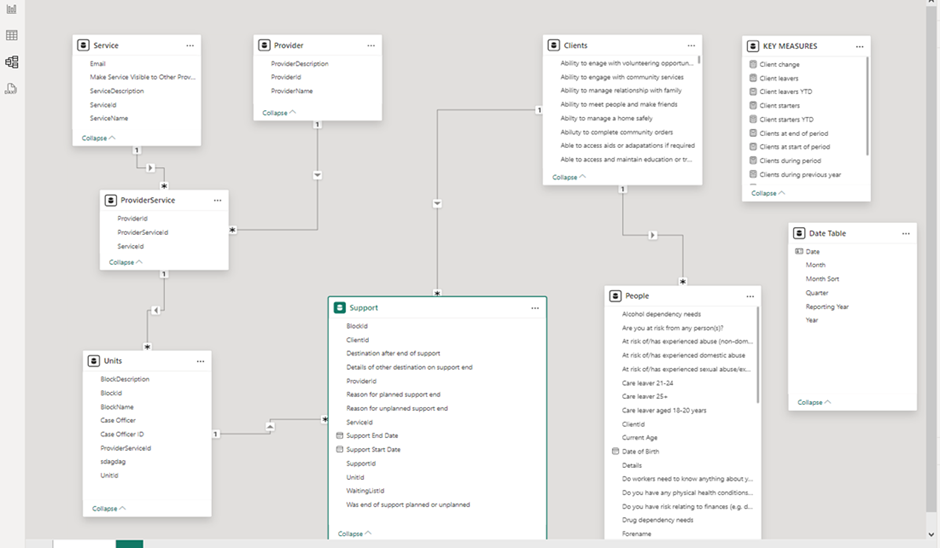
Task: Select the Care leaver 21-24 field
Action: [x=647, y=383]
